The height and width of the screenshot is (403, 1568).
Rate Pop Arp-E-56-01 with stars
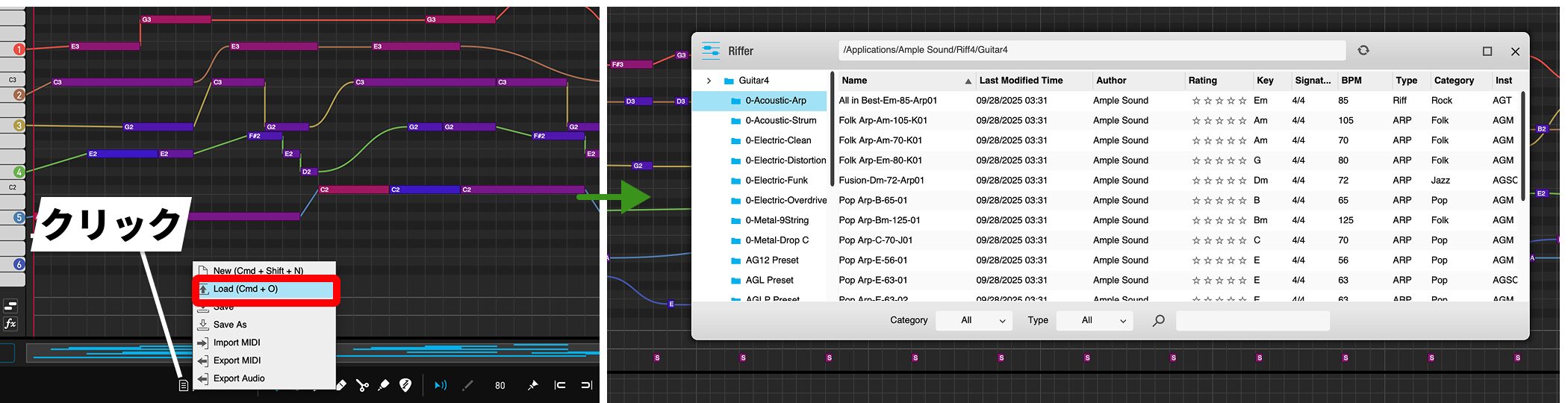1219,261
